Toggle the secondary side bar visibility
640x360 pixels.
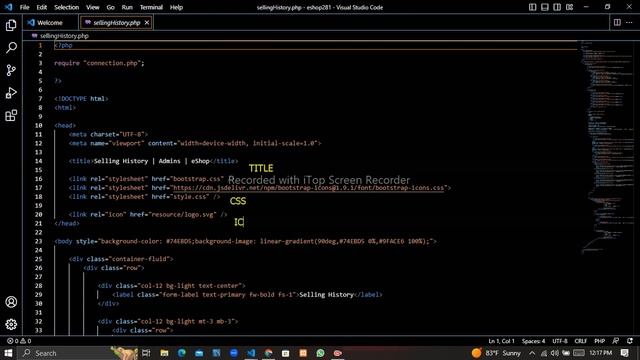[557, 7]
